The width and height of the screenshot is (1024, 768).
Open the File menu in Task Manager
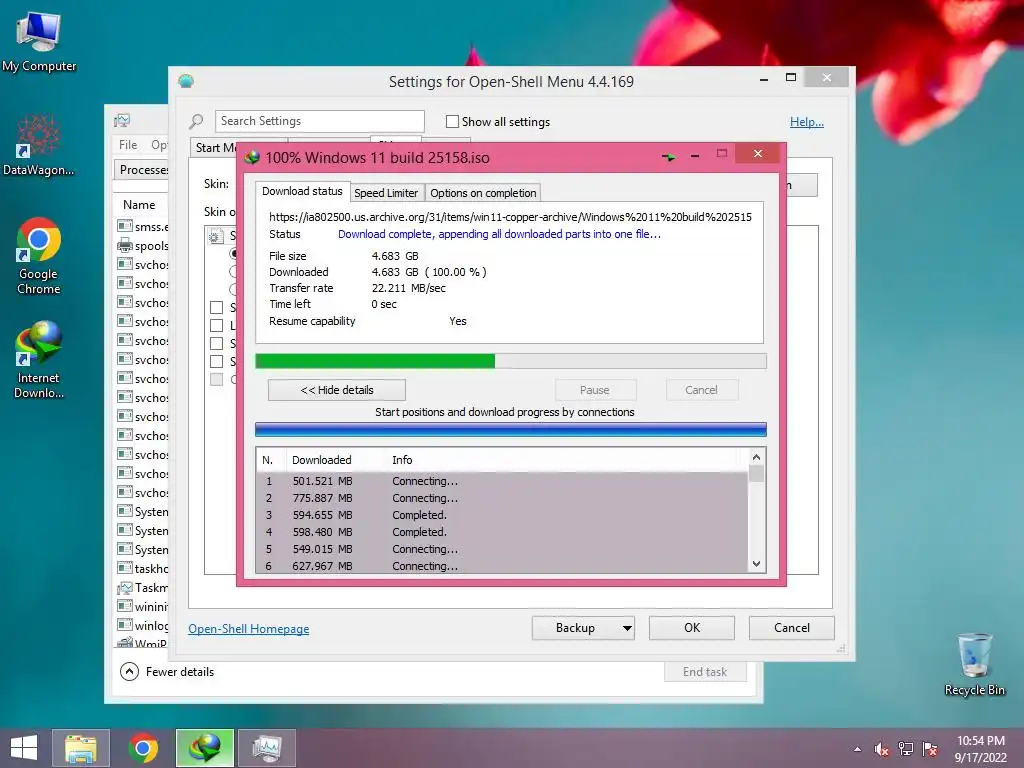click(x=128, y=144)
